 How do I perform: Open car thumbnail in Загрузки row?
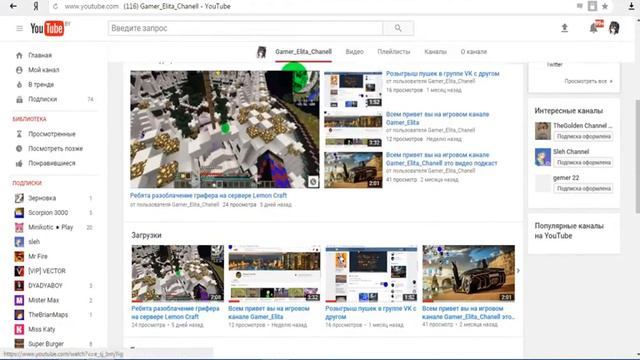468,273
